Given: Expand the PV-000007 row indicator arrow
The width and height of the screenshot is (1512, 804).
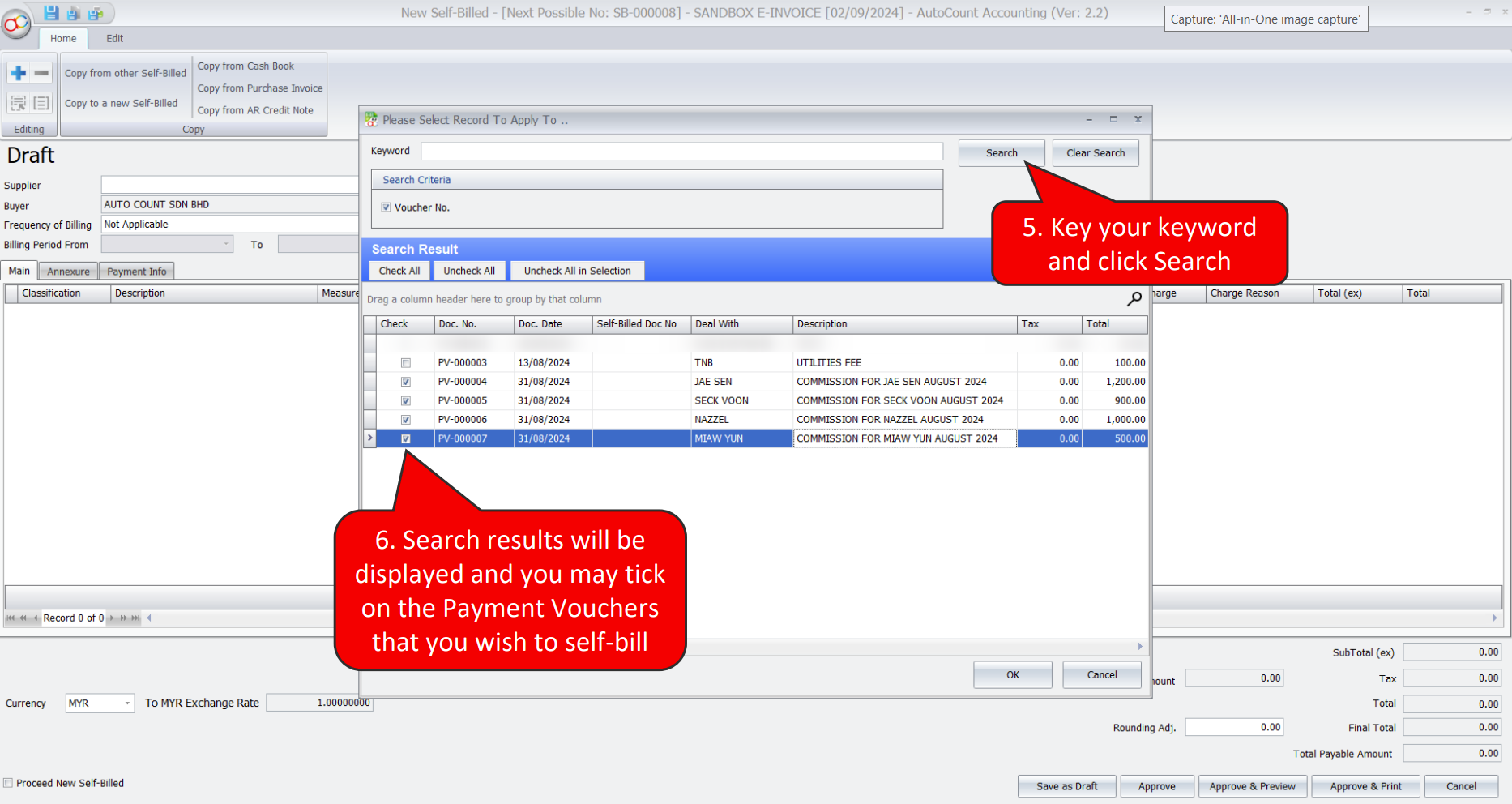Looking at the screenshot, I should click(370, 438).
